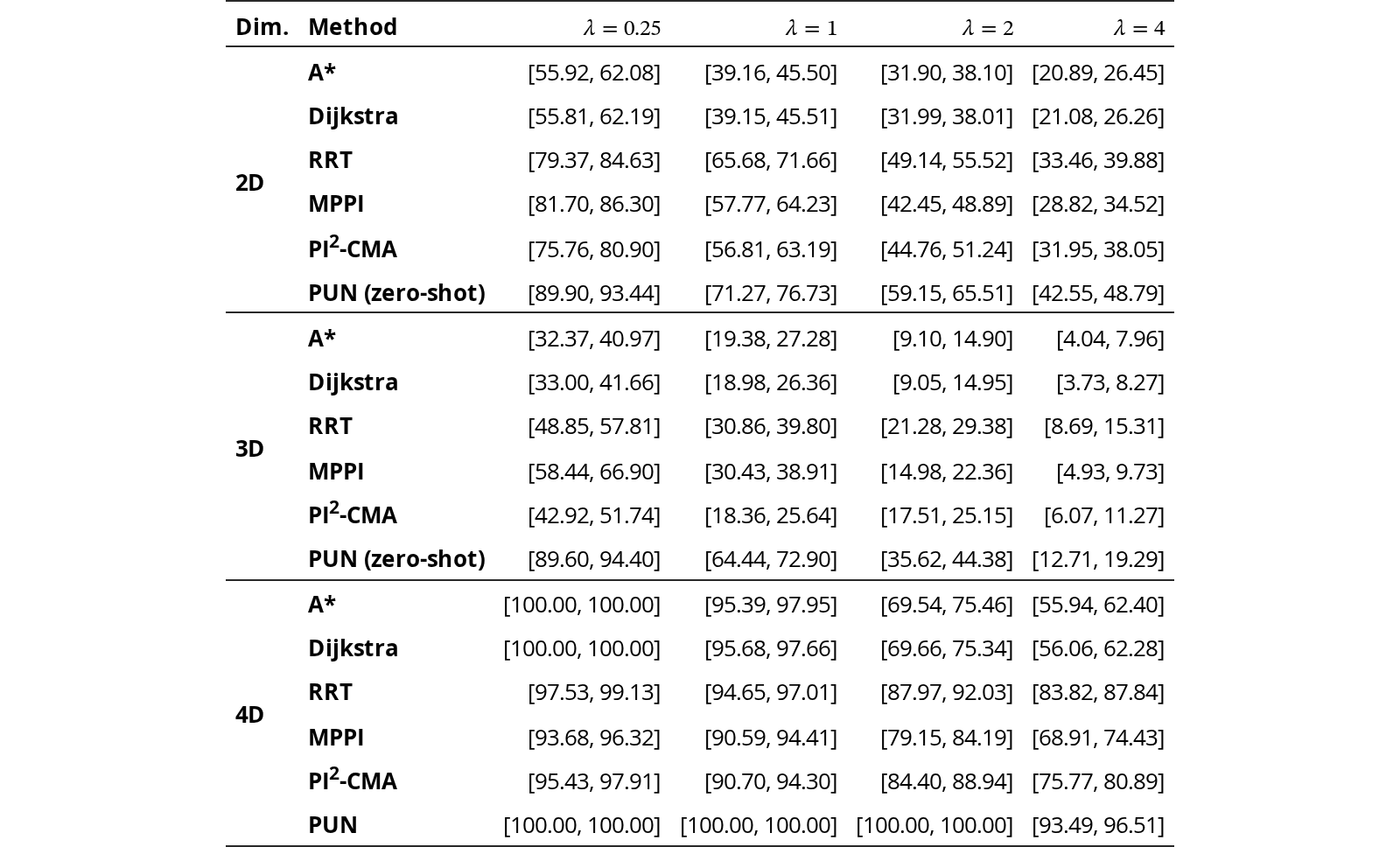The height and width of the screenshot is (847, 1400).
Task: Click the λ = 4 column header
Action: pyautogui.click(x=1139, y=28)
